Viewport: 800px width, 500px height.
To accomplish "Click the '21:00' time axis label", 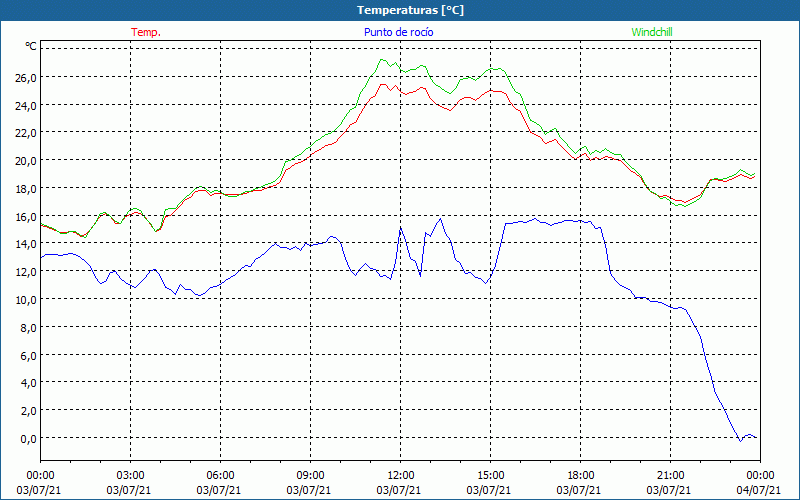I will pyautogui.click(x=670, y=476).
